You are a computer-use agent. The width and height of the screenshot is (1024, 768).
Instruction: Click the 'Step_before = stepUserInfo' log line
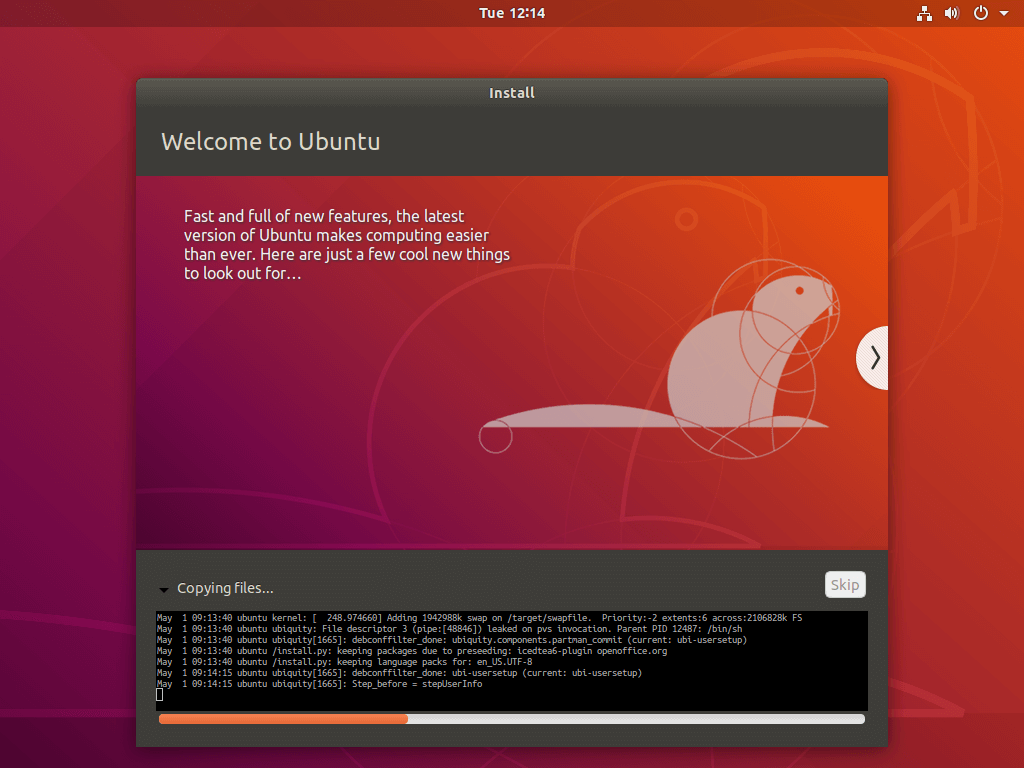coord(319,684)
